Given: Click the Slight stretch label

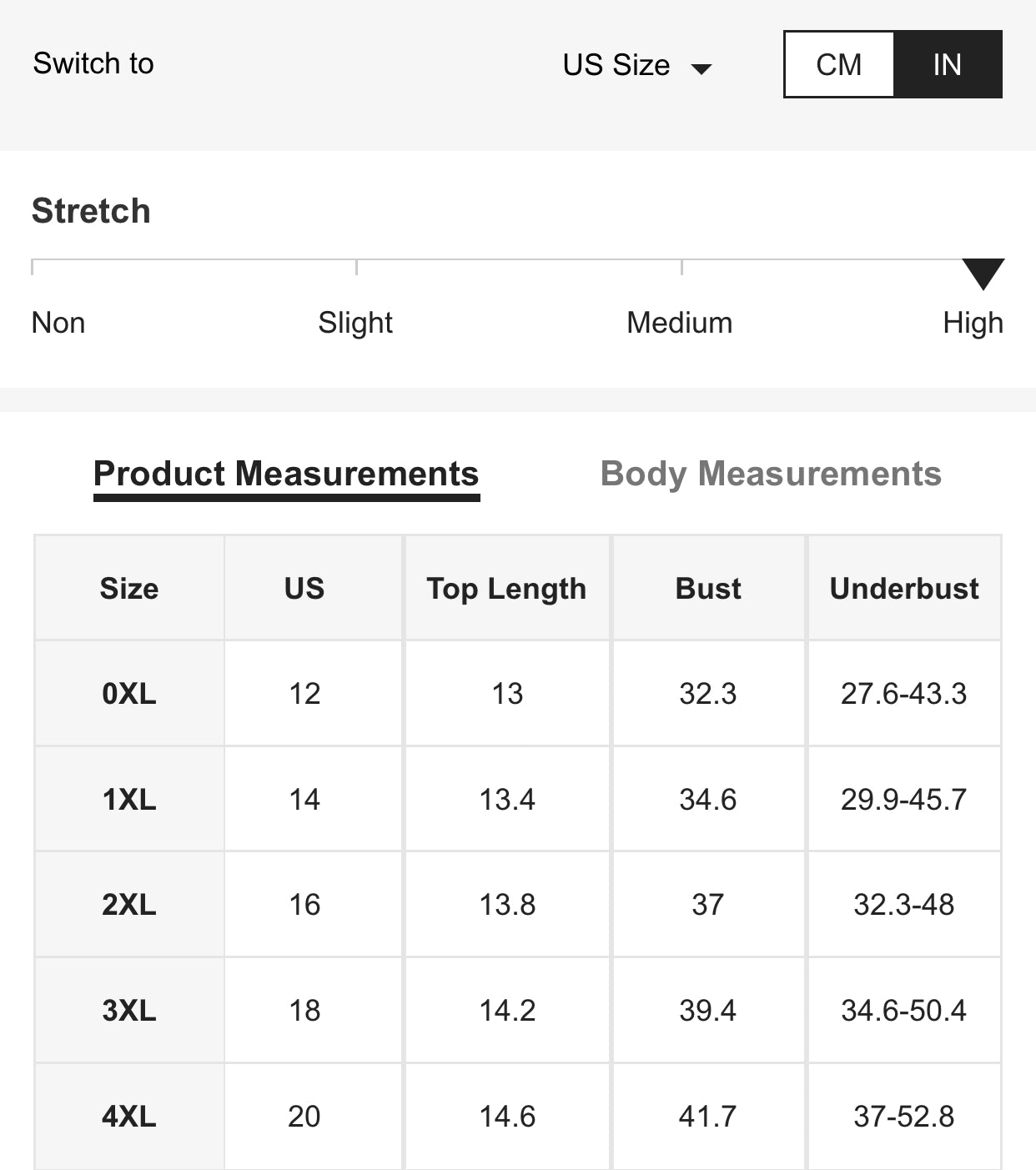Looking at the screenshot, I should pyautogui.click(x=355, y=323).
